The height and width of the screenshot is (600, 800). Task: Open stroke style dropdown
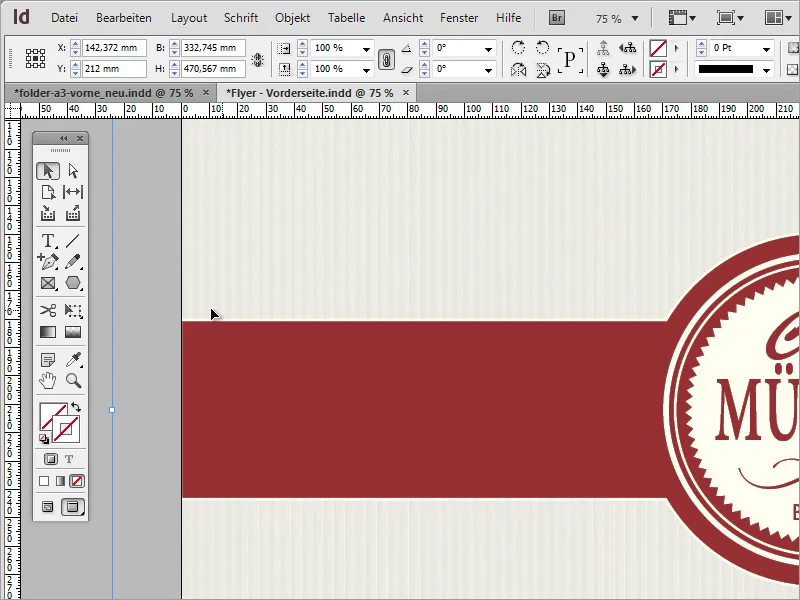tap(766, 70)
